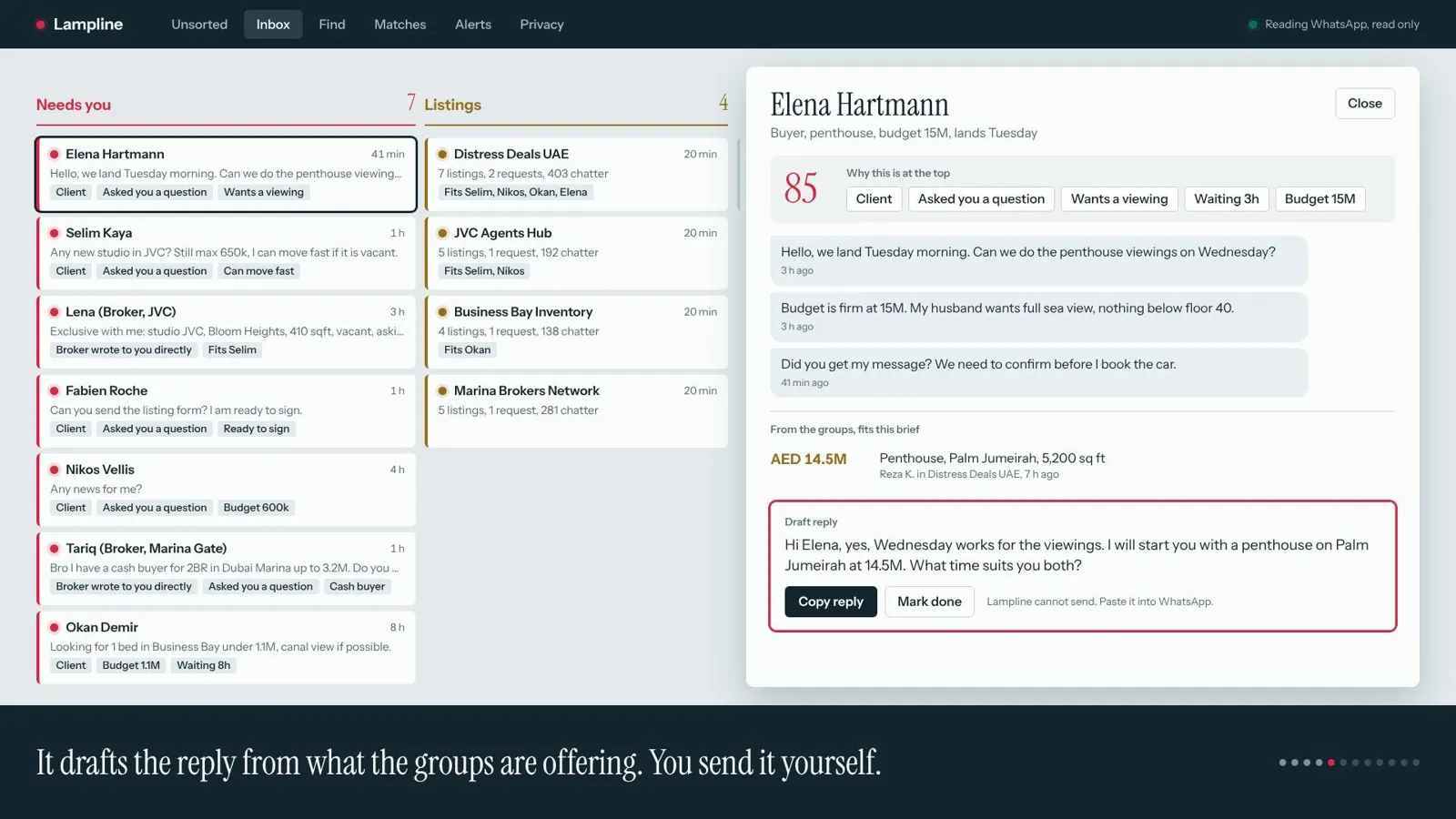Click the 'Asked you a question' tag in detail panel
The width and height of the screenshot is (1456, 819).
point(981,199)
